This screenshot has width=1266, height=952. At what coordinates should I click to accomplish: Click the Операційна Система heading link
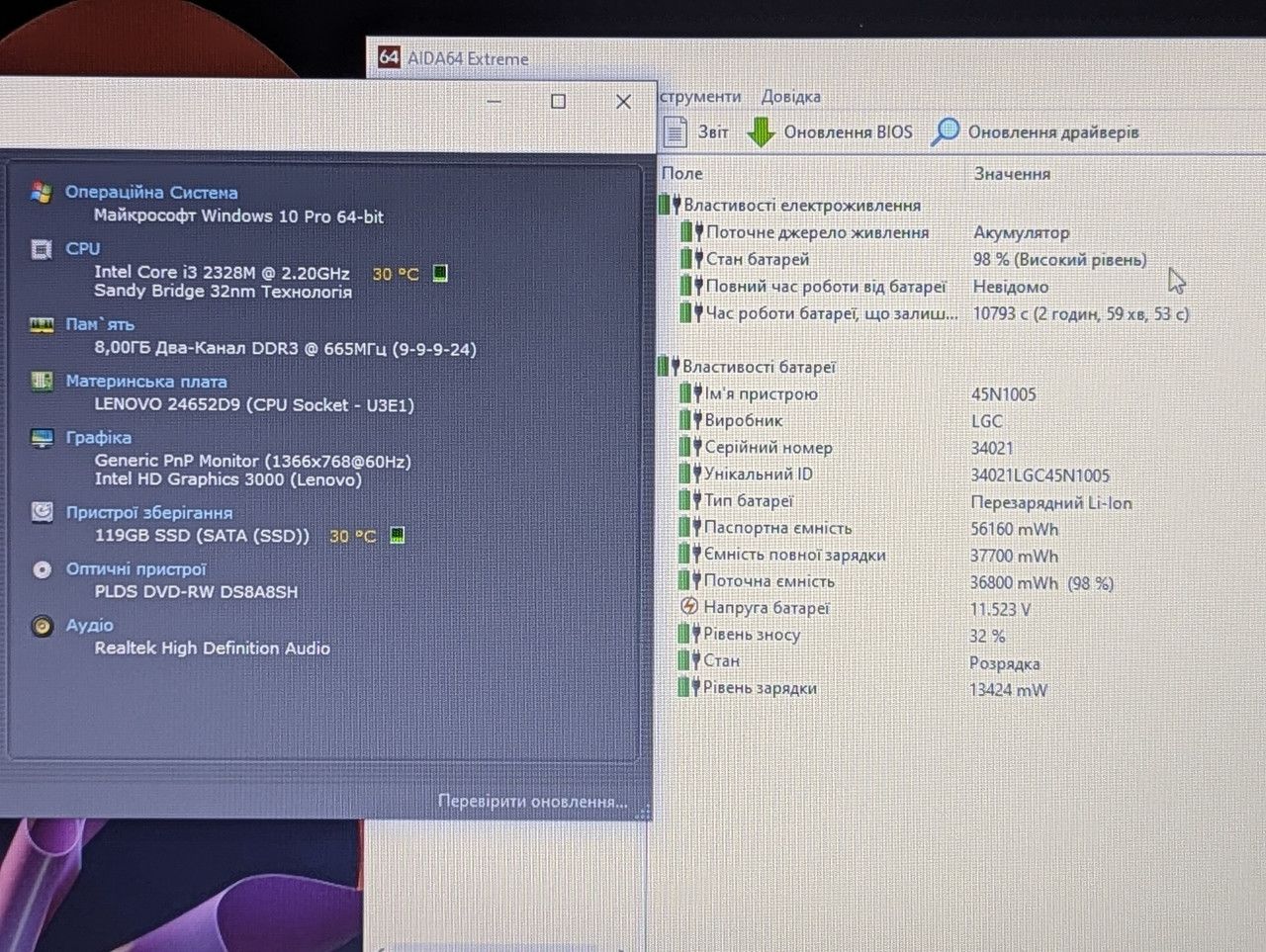click(x=151, y=193)
